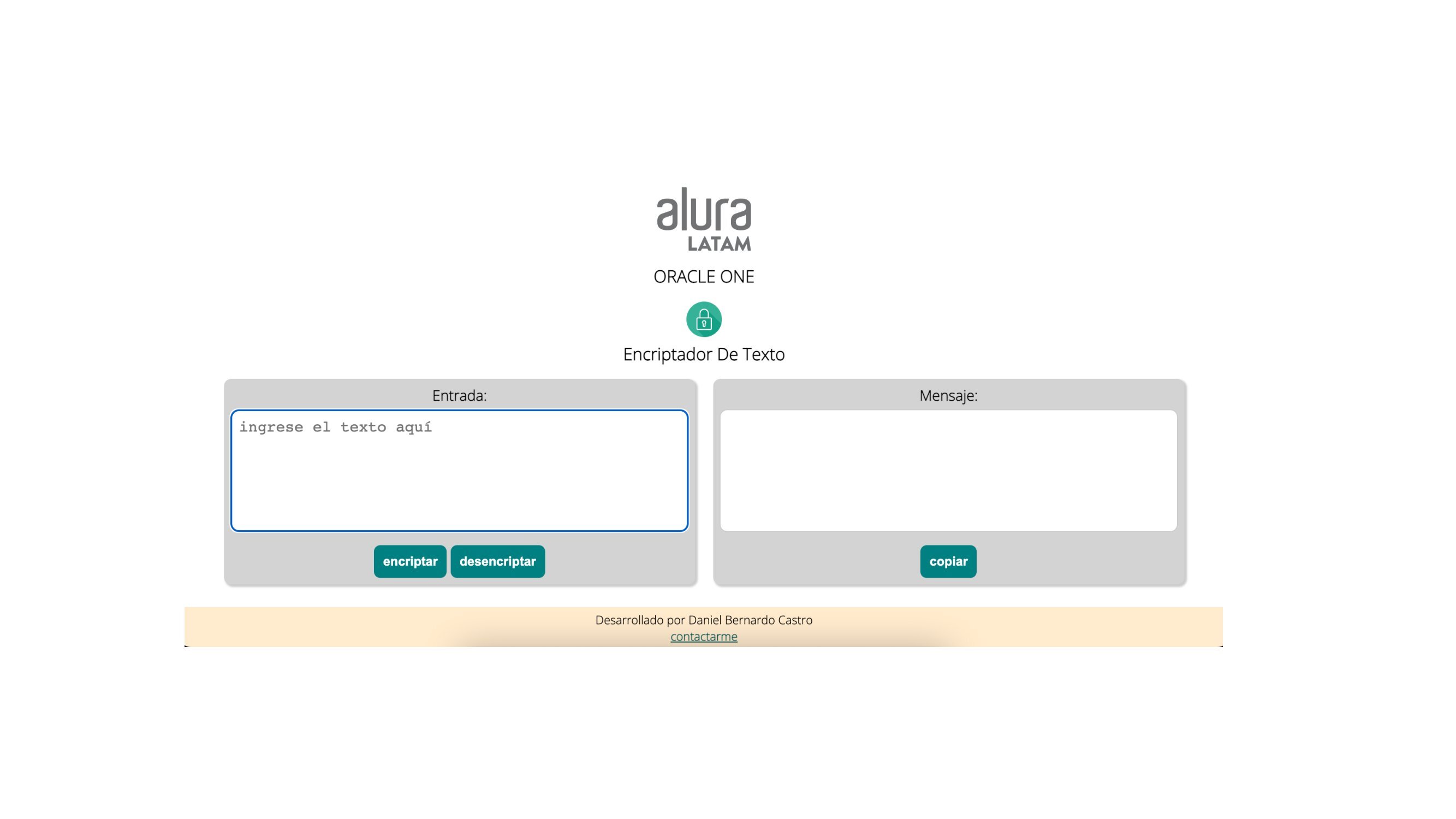Open the contactarme link
Image resolution: width=1456 pixels, height=819 pixels.
[704, 636]
